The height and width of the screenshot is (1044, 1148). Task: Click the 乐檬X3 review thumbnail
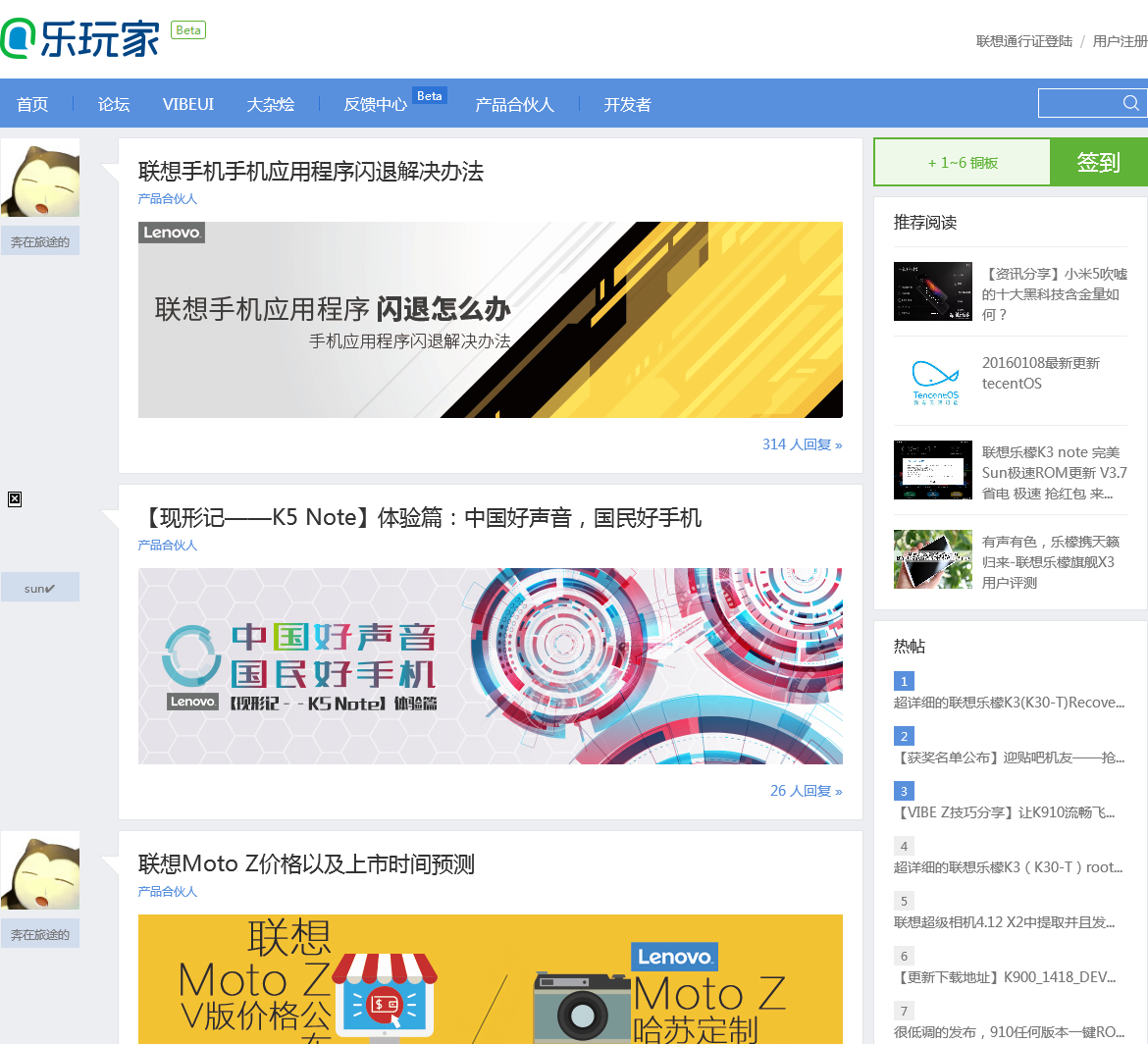pos(933,559)
